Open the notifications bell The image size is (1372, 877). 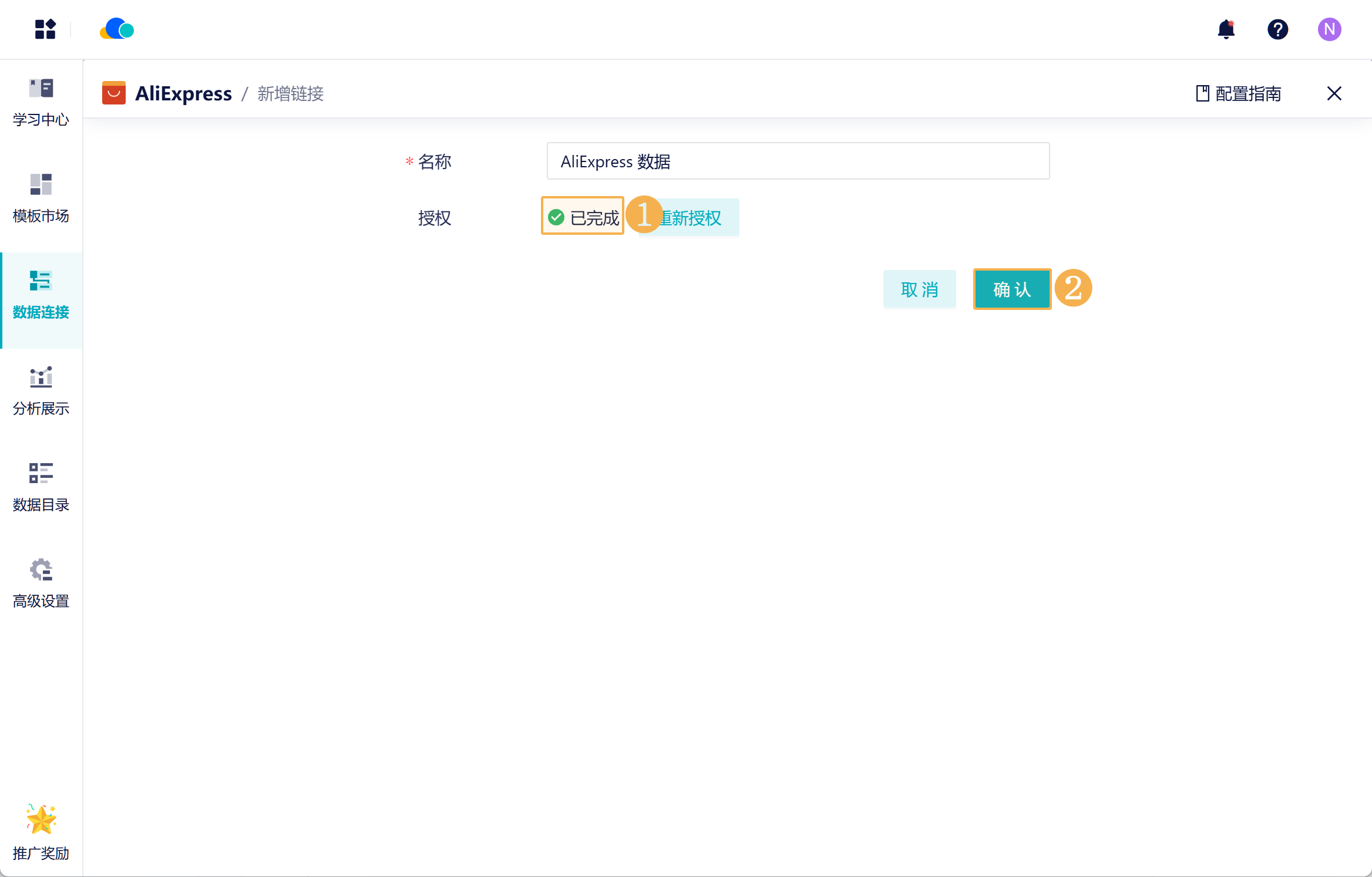click(1226, 29)
